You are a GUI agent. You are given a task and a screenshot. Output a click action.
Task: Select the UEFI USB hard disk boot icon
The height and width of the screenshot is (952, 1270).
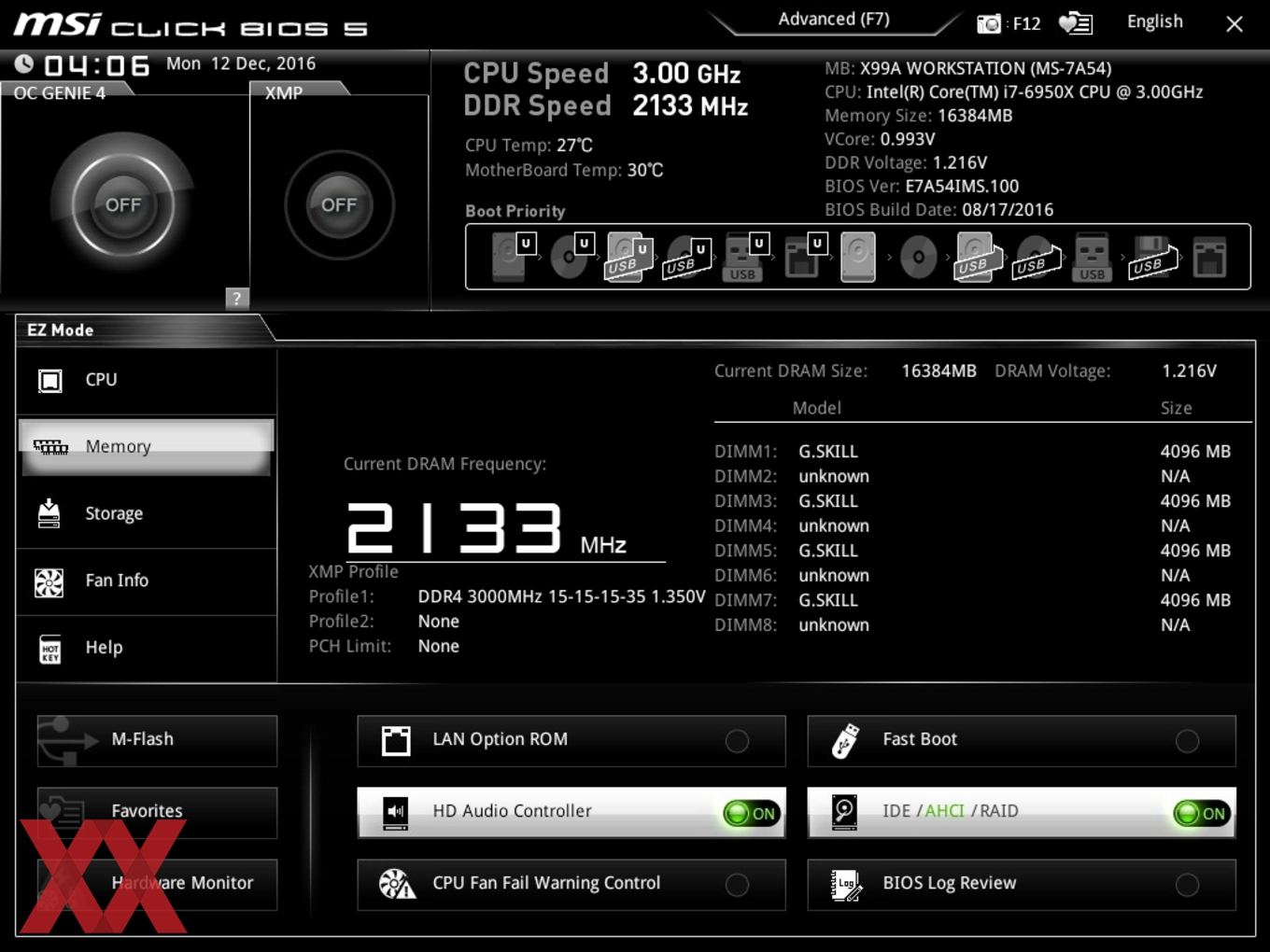coord(628,257)
